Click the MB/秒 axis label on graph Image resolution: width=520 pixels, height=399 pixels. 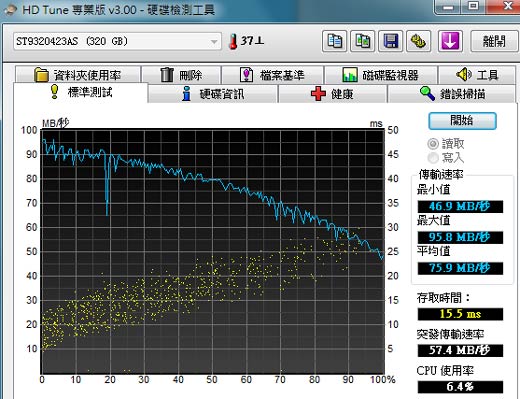55,123
